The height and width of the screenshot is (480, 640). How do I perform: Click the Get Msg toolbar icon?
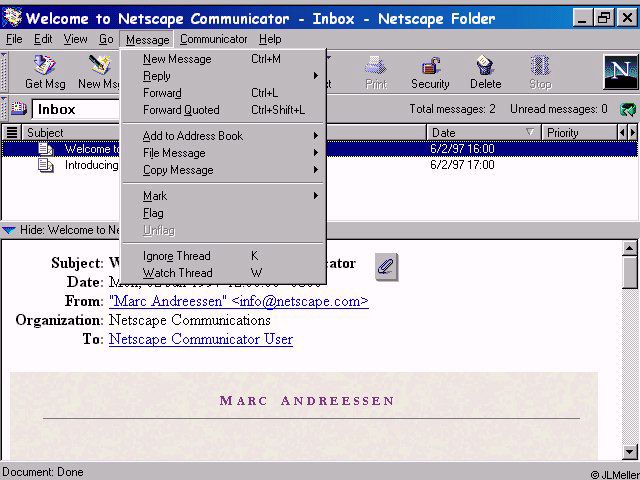(45, 72)
